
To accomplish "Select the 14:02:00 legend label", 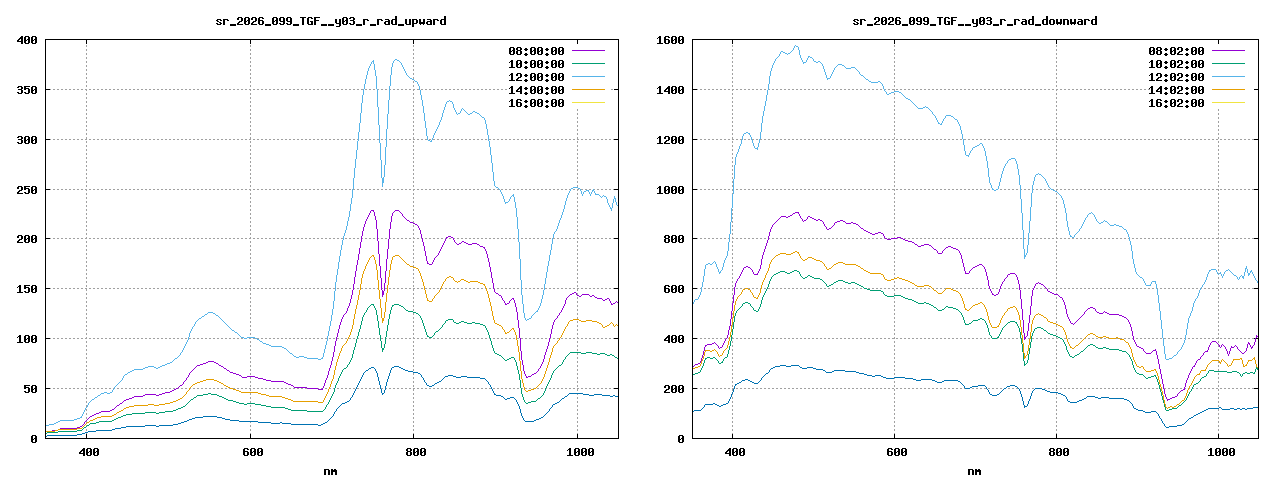I will point(1176,90).
